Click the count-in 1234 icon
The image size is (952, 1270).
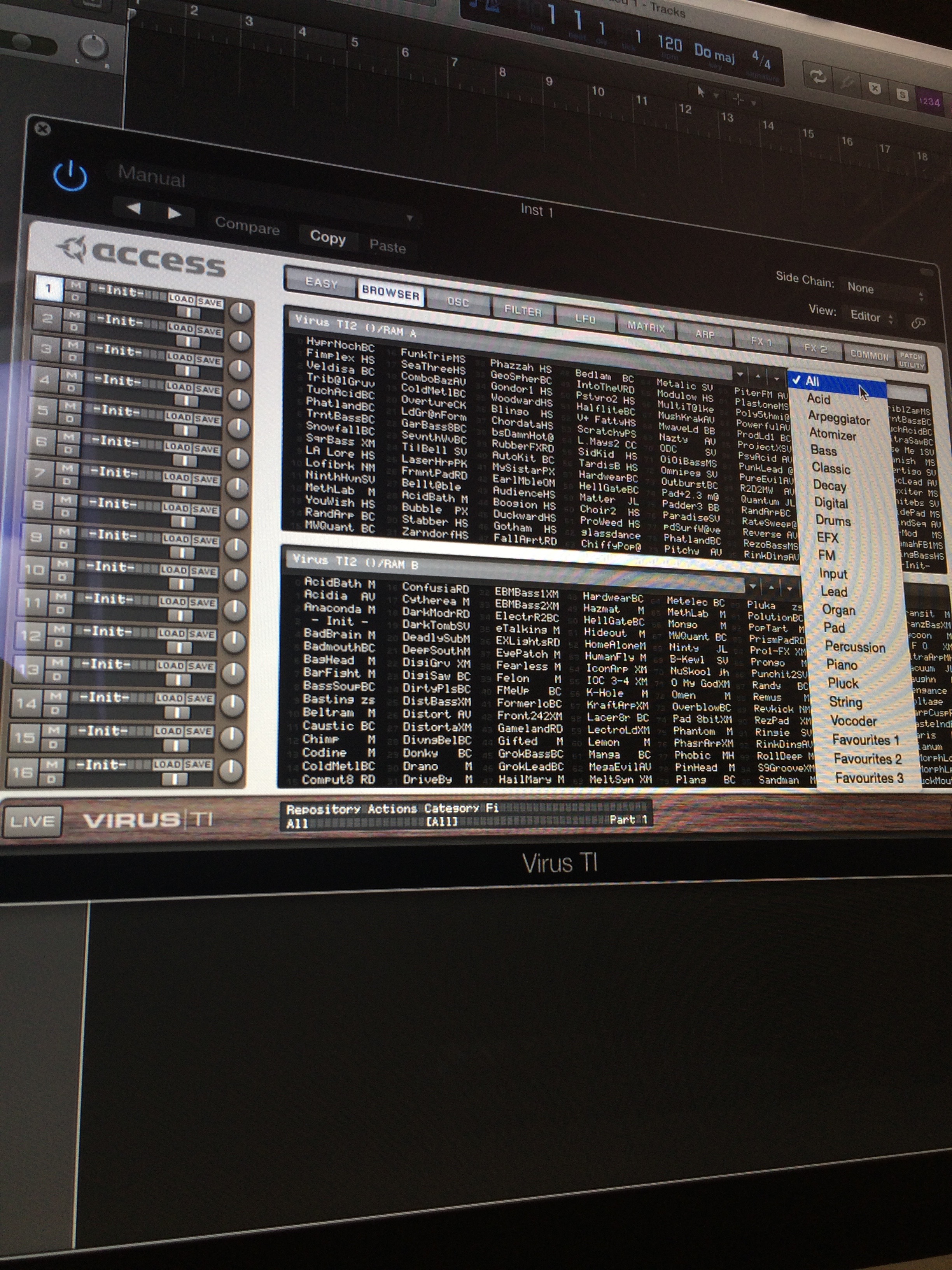click(x=929, y=102)
